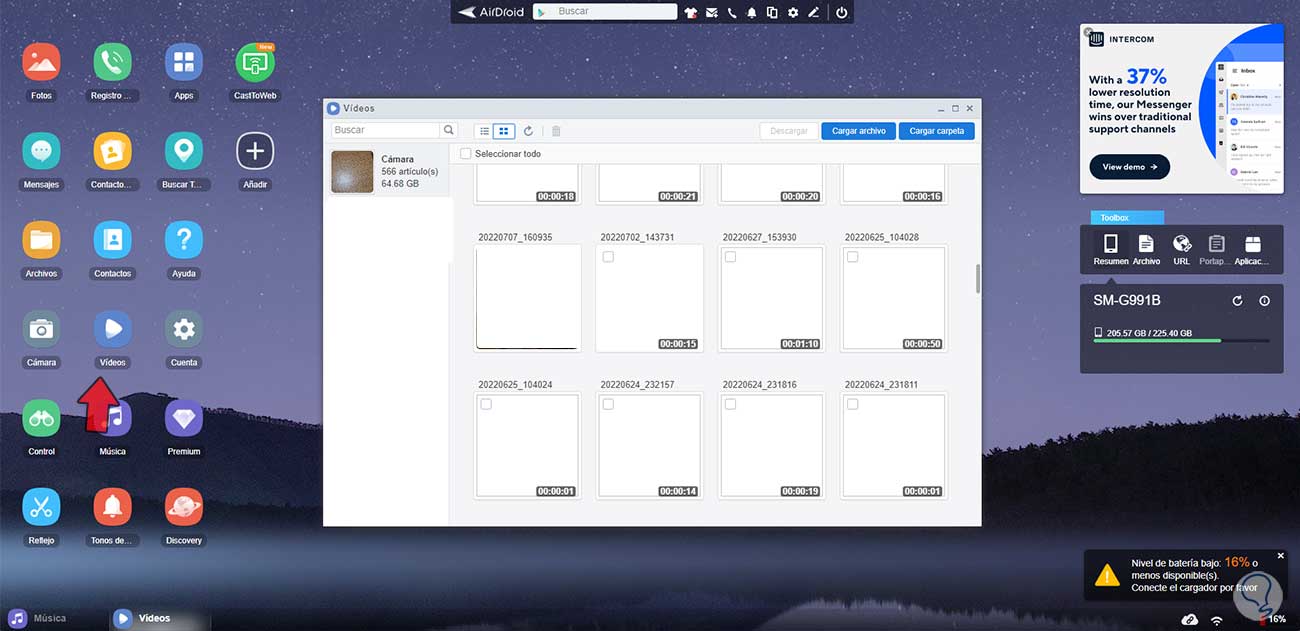
Task: Open the Apps desktop icon
Action: pos(184,62)
